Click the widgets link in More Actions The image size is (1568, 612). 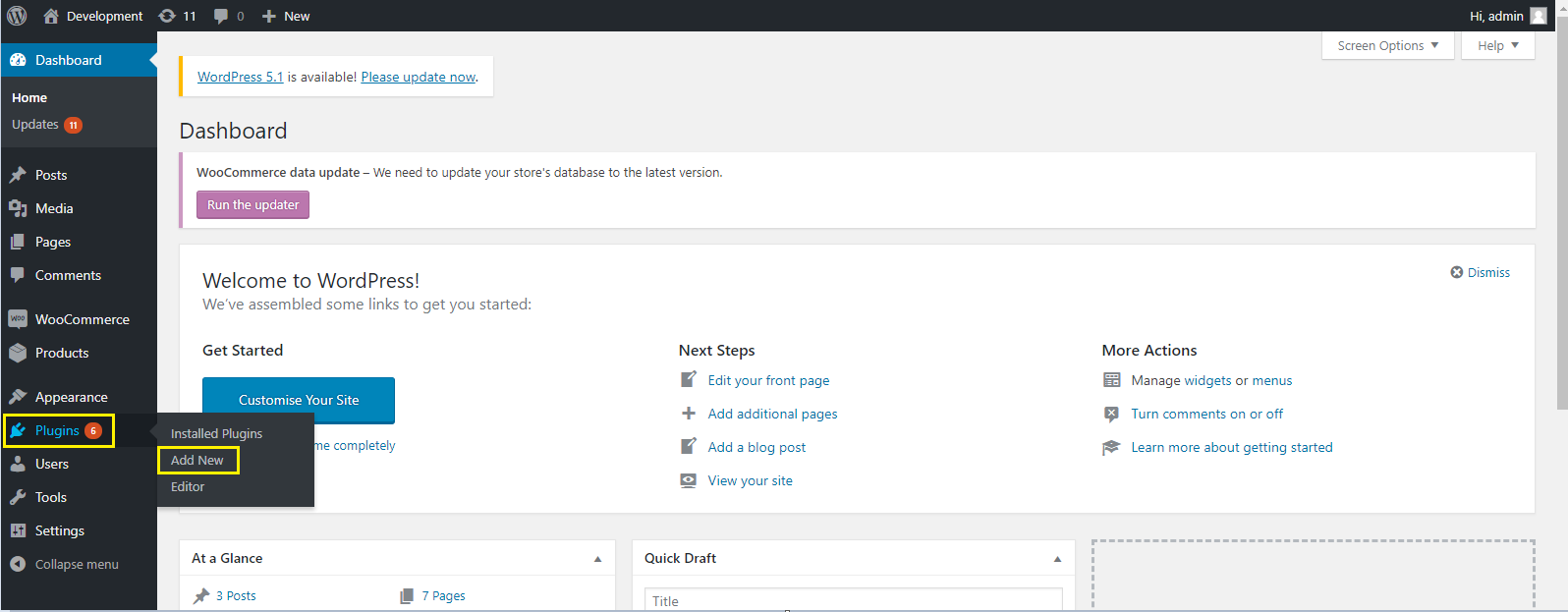point(1207,380)
